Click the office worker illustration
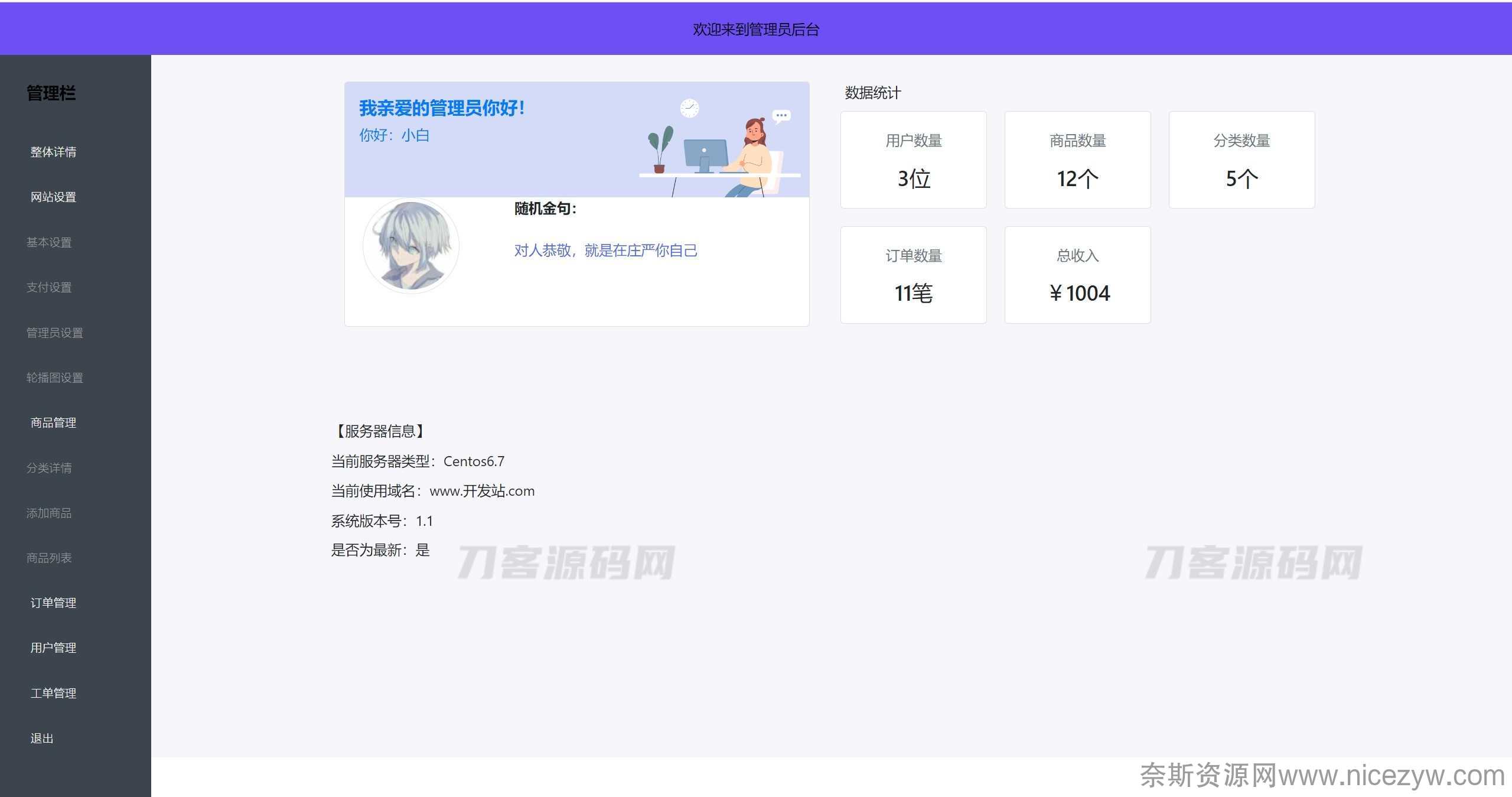The width and height of the screenshot is (1512, 797). click(x=719, y=148)
